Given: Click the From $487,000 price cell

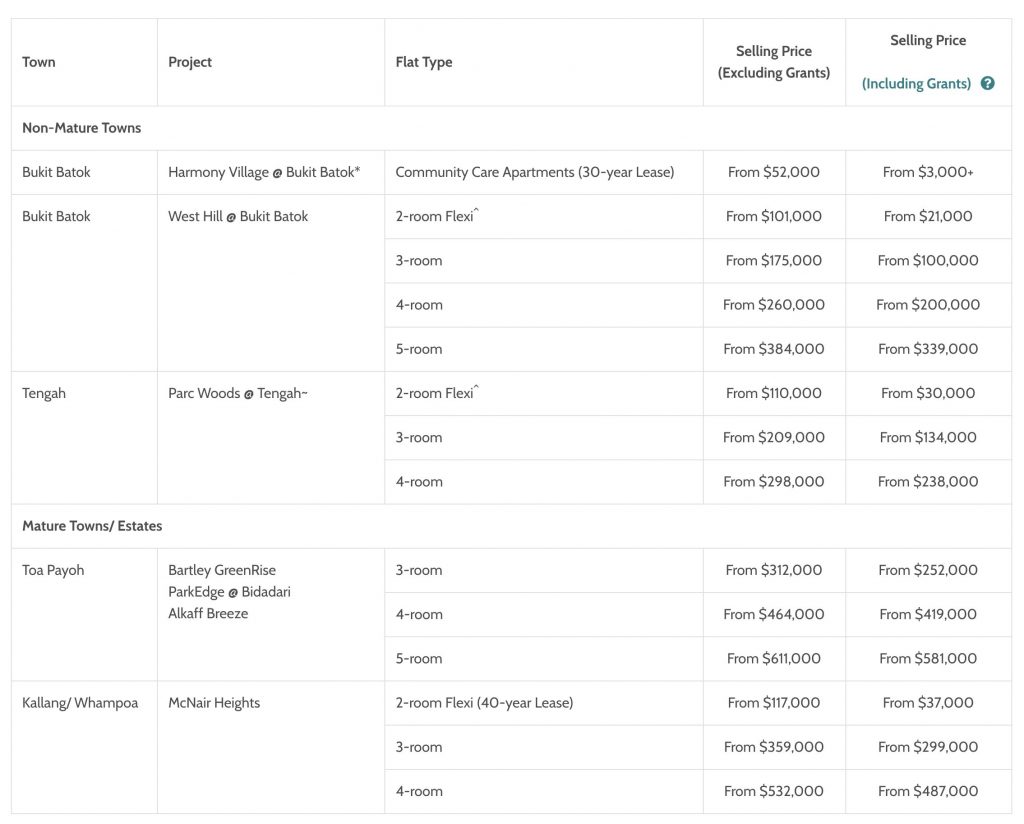Looking at the screenshot, I should (928, 791).
